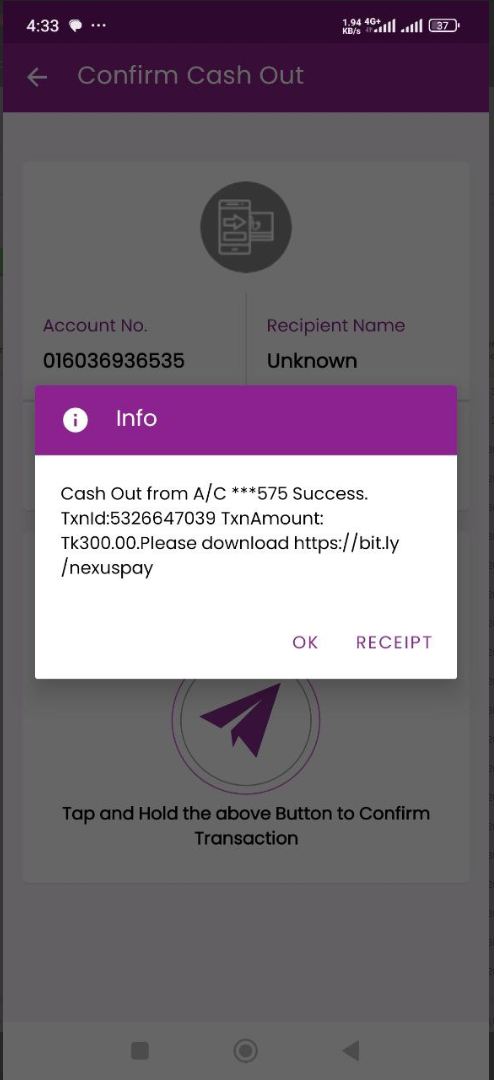Viewport: 494px width, 1080px height.
Task: Select account number 016036936535
Action: 114,360
